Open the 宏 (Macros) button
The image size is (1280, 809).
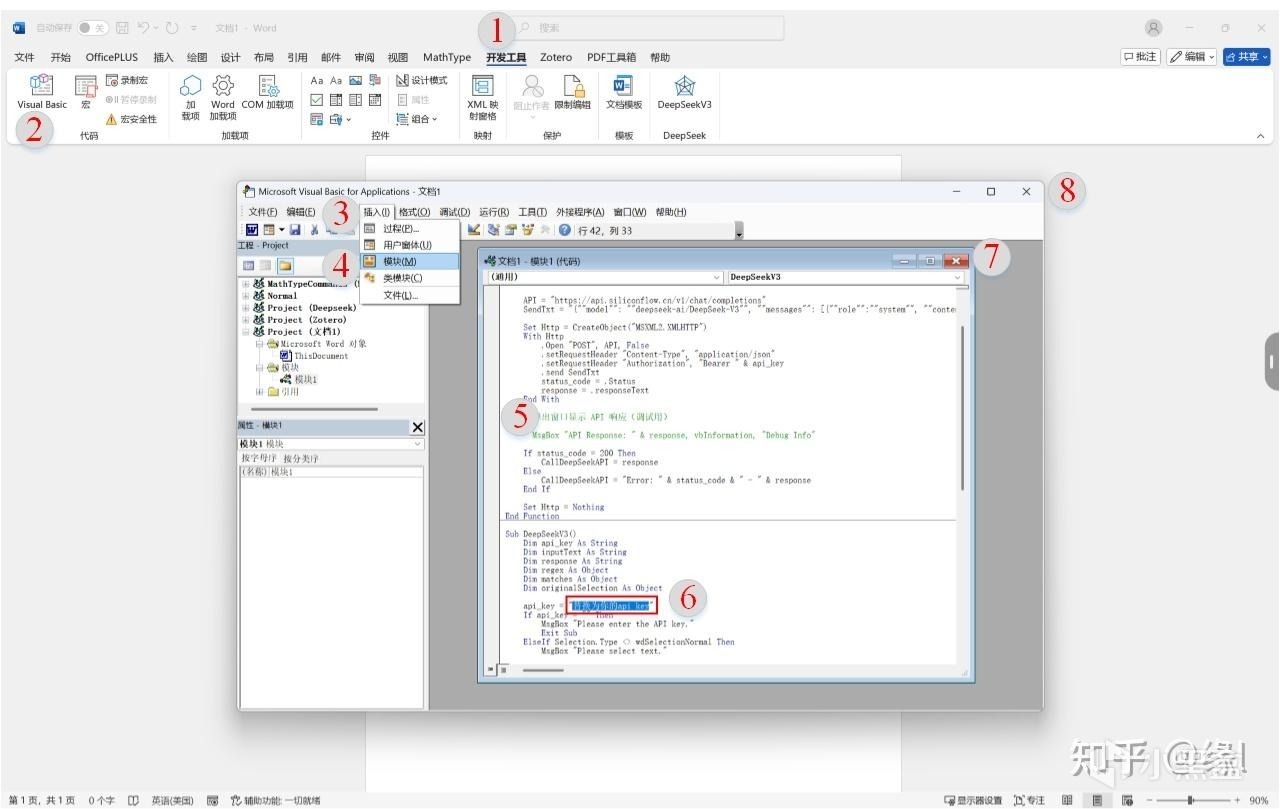click(86, 91)
